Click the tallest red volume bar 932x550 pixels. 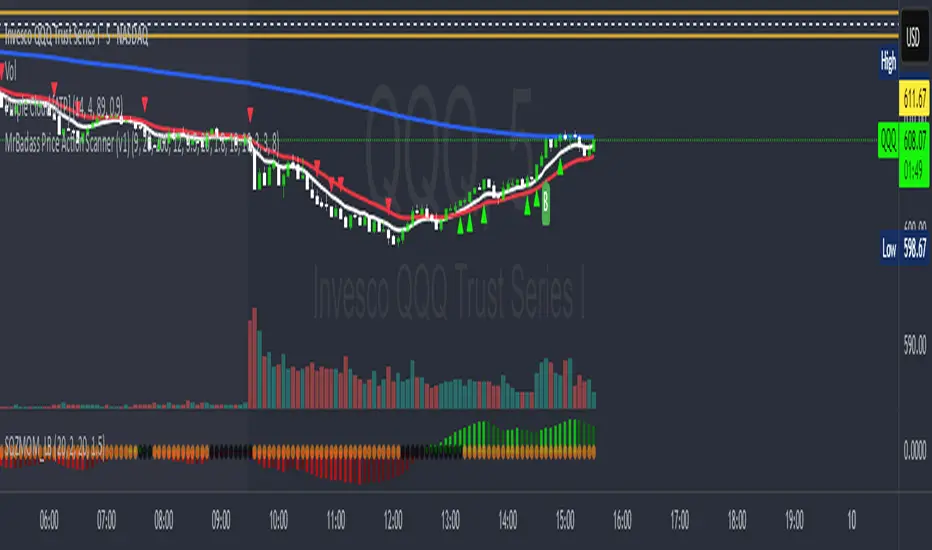(x=255, y=358)
